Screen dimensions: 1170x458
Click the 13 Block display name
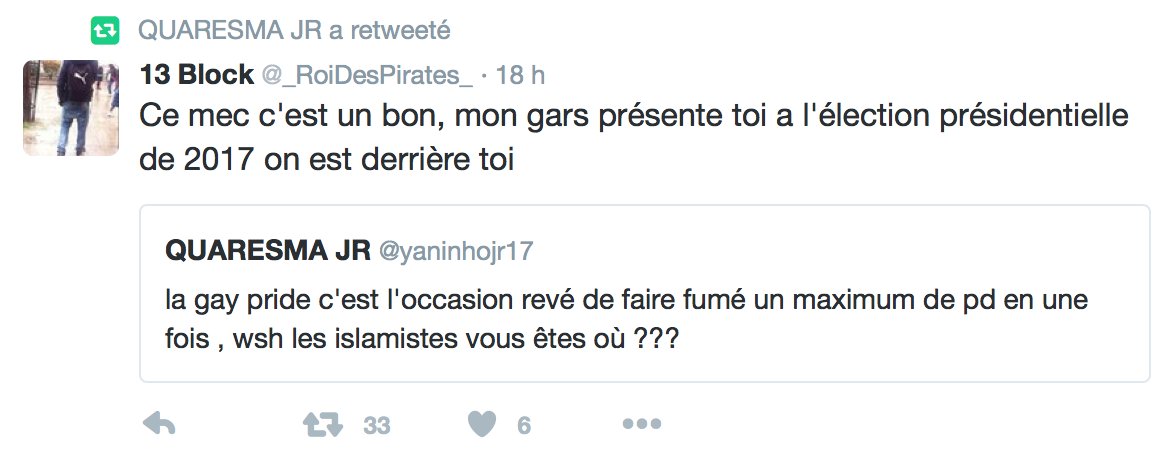tap(195, 76)
